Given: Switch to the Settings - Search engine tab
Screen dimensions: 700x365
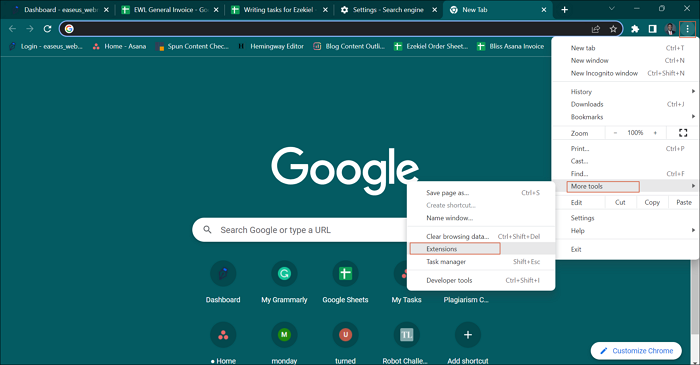Looking at the screenshot, I should tap(388, 10).
